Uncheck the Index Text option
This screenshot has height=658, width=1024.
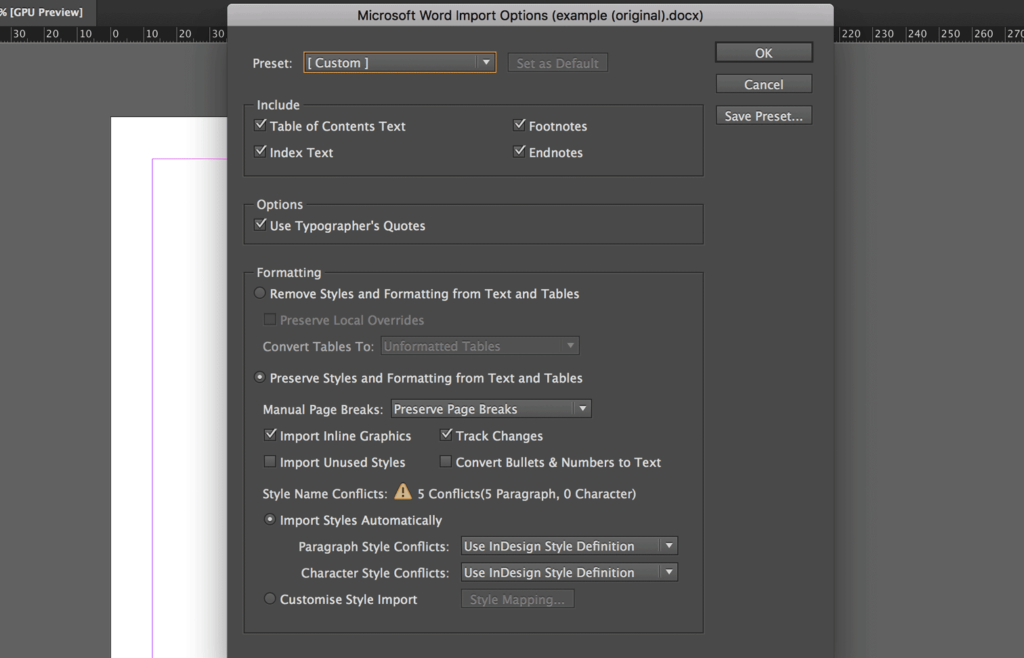tap(261, 152)
